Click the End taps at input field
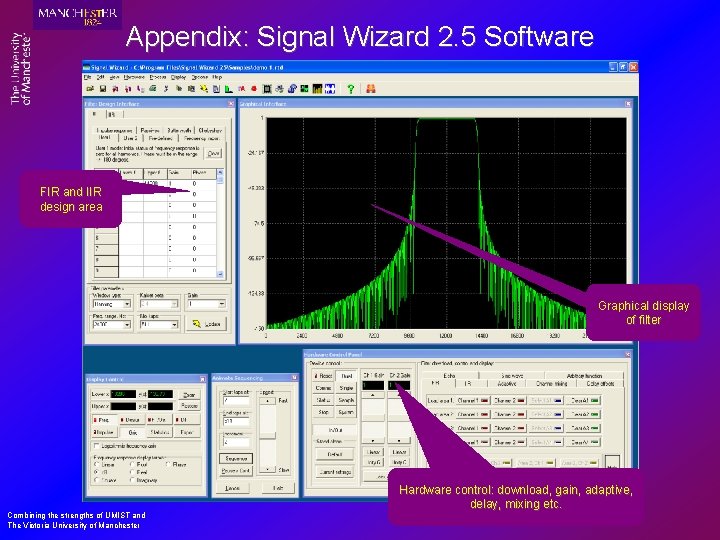 (x=236, y=421)
